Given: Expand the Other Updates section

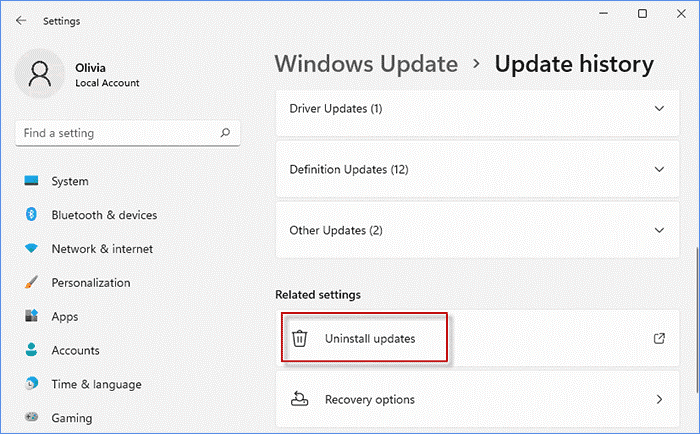Looking at the screenshot, I should tap(658, 231).
